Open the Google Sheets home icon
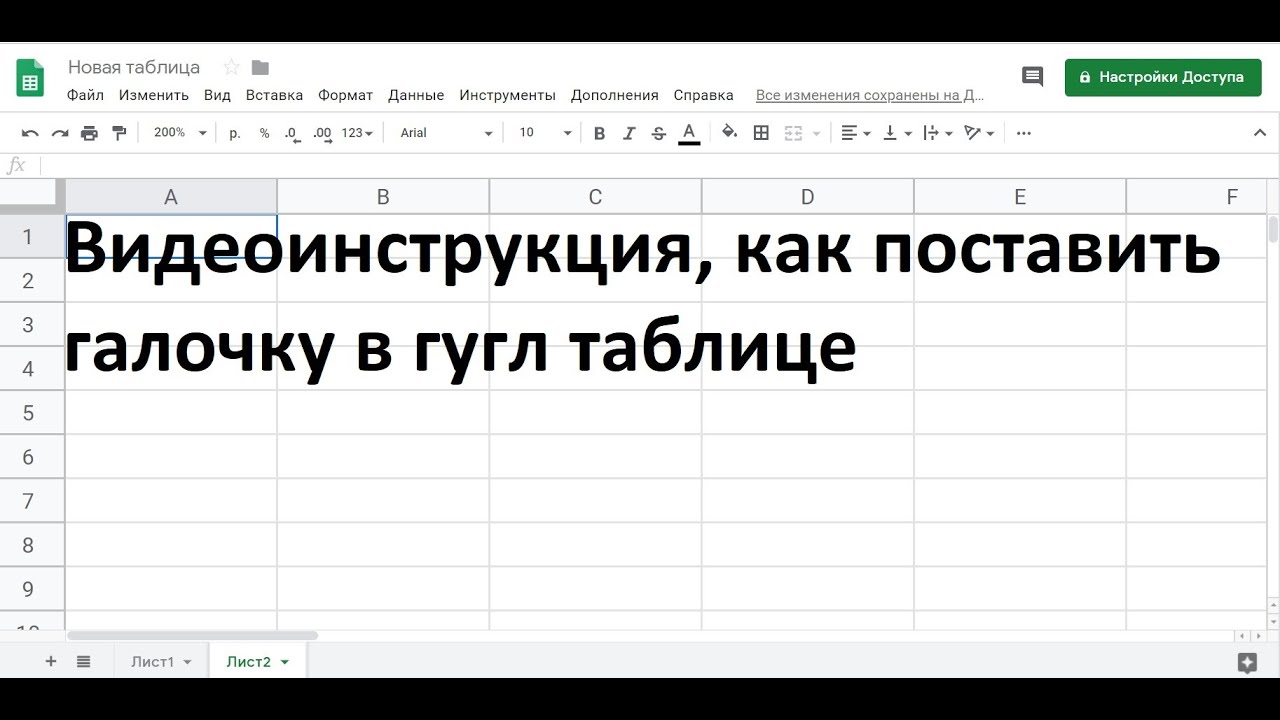 point(30,78)
